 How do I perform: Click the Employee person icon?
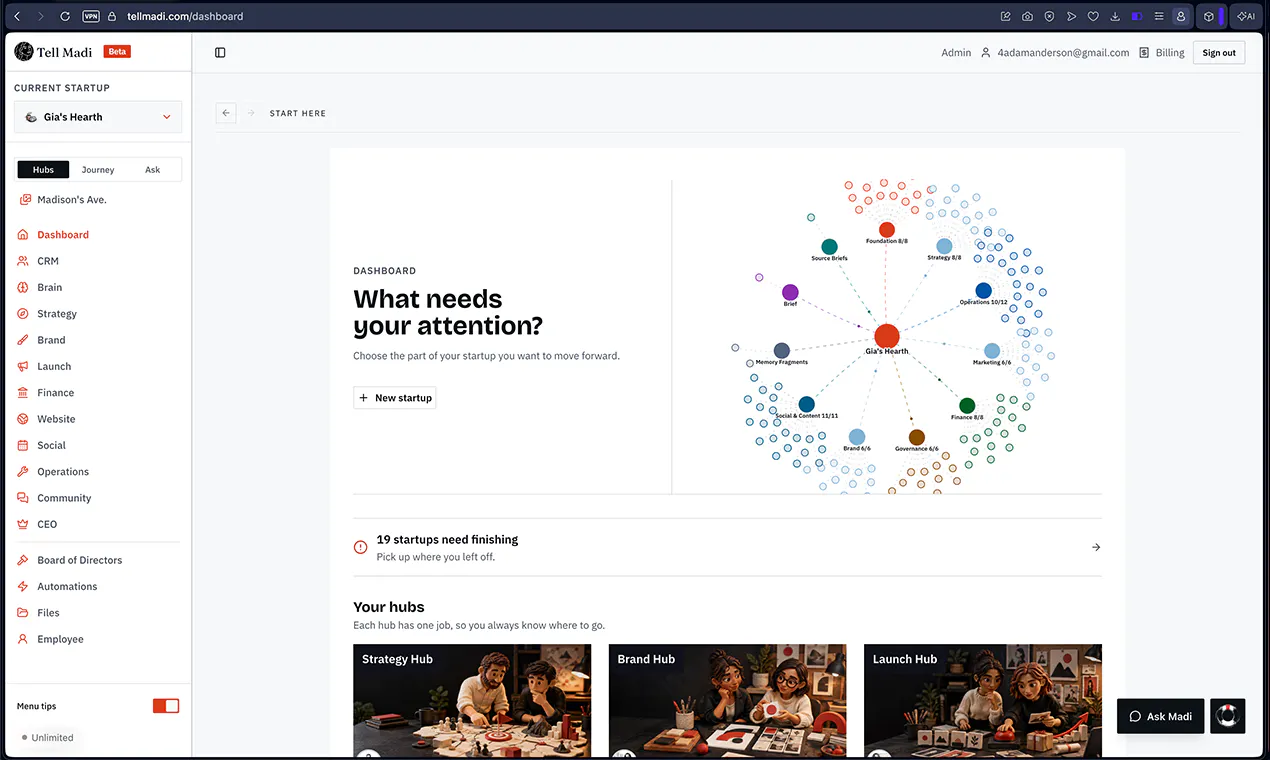24,639
